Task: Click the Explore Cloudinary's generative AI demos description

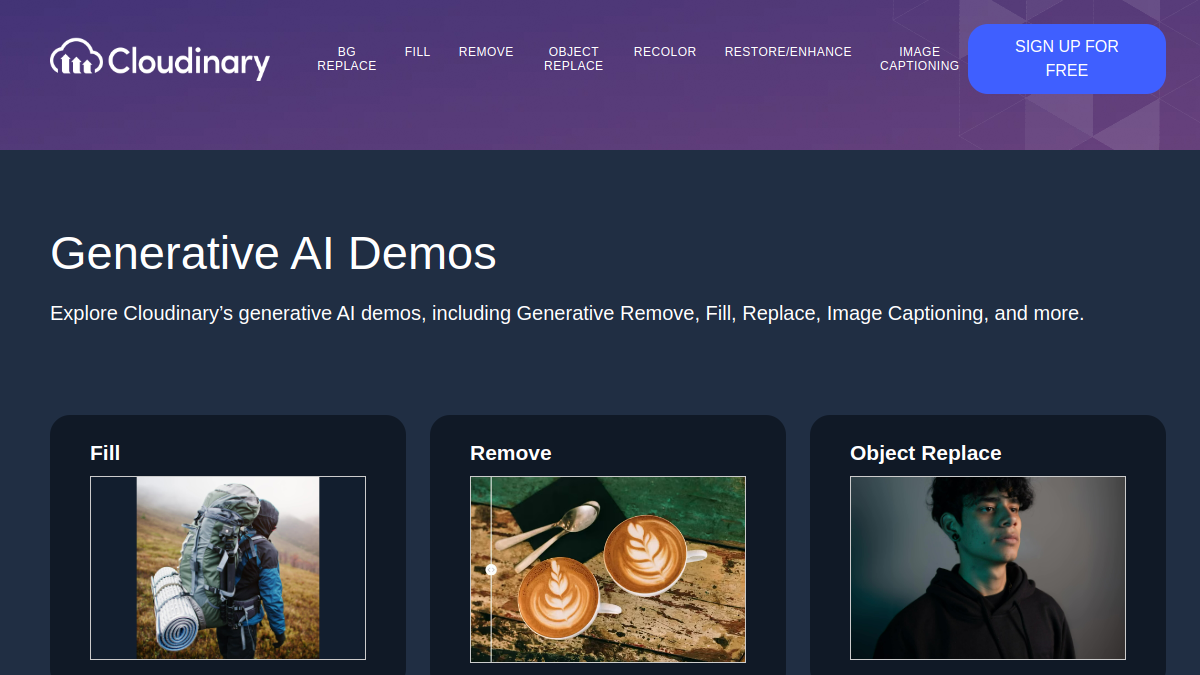Action: click(x=567, y=313)
